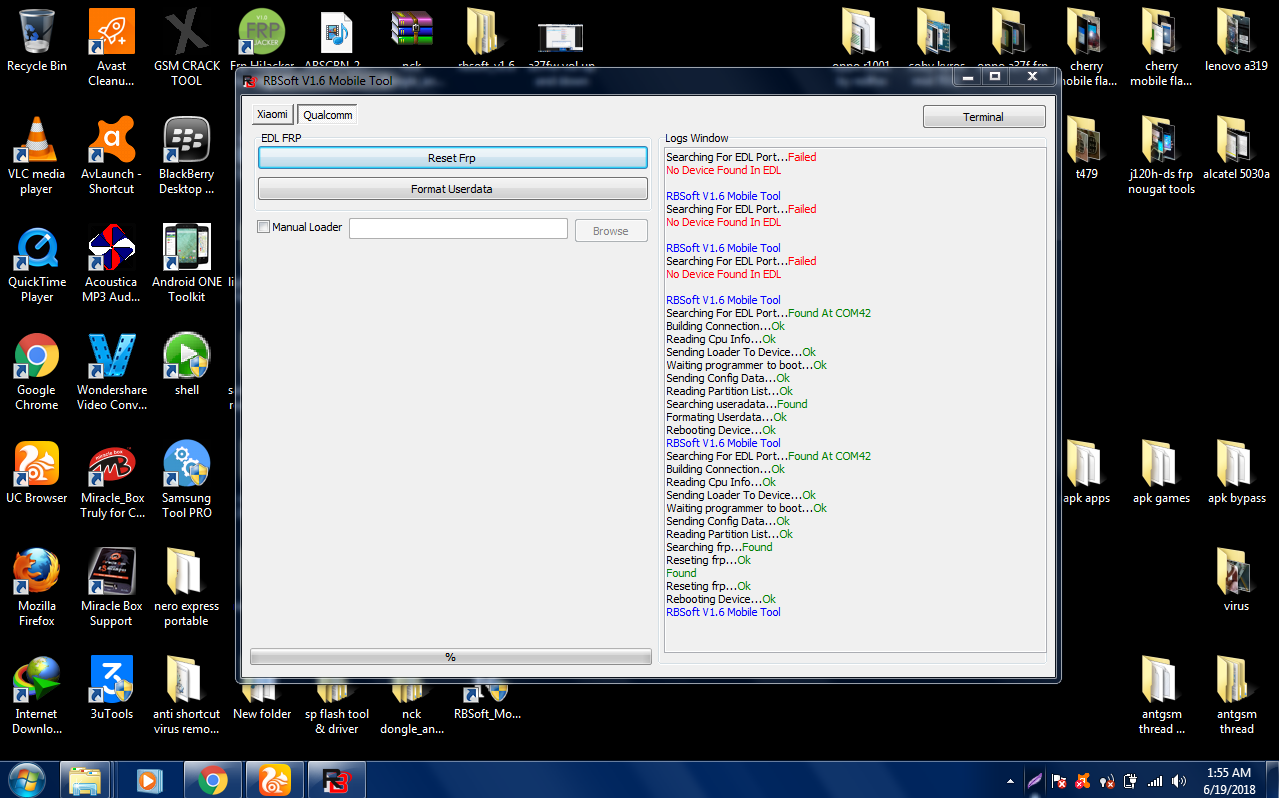Select the sp flash tool & driver folder
Viewport: 1279px width, 798px height.
[x=337, y=709]
